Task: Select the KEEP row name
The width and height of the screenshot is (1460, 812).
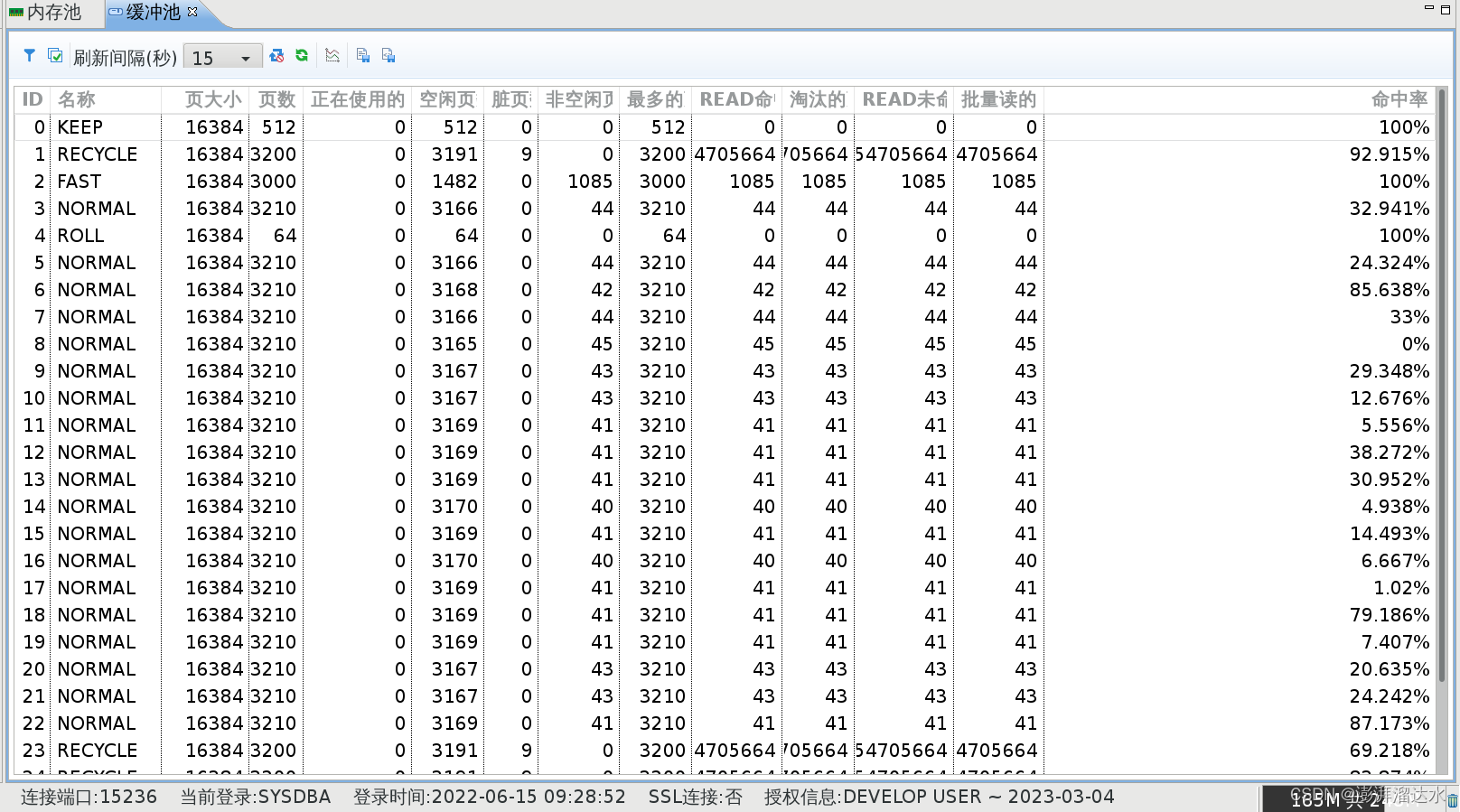Action: [x=80, y=127]
